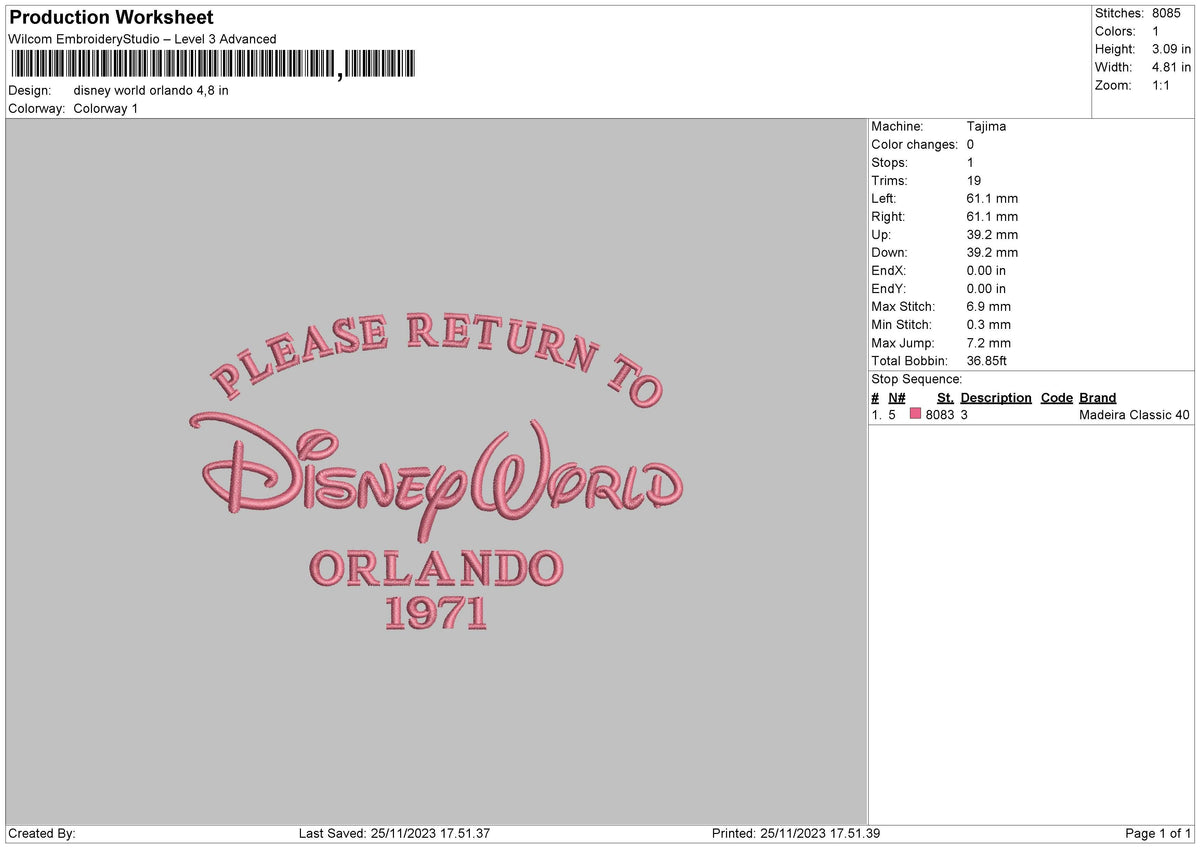Click the Right value 61.1 mm
This screenshot has height=848, width=1200.
992,216
